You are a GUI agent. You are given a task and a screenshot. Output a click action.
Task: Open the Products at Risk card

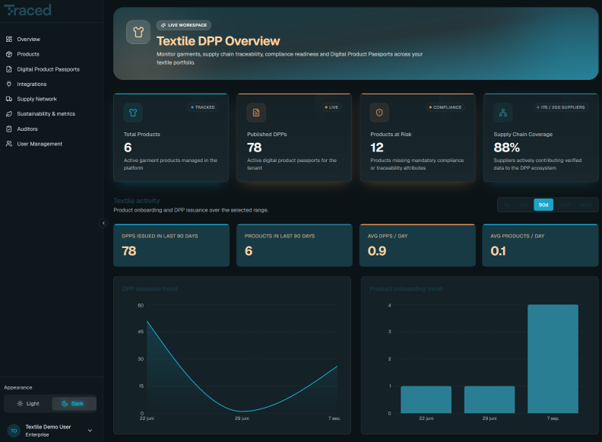[x=417, y=137]
